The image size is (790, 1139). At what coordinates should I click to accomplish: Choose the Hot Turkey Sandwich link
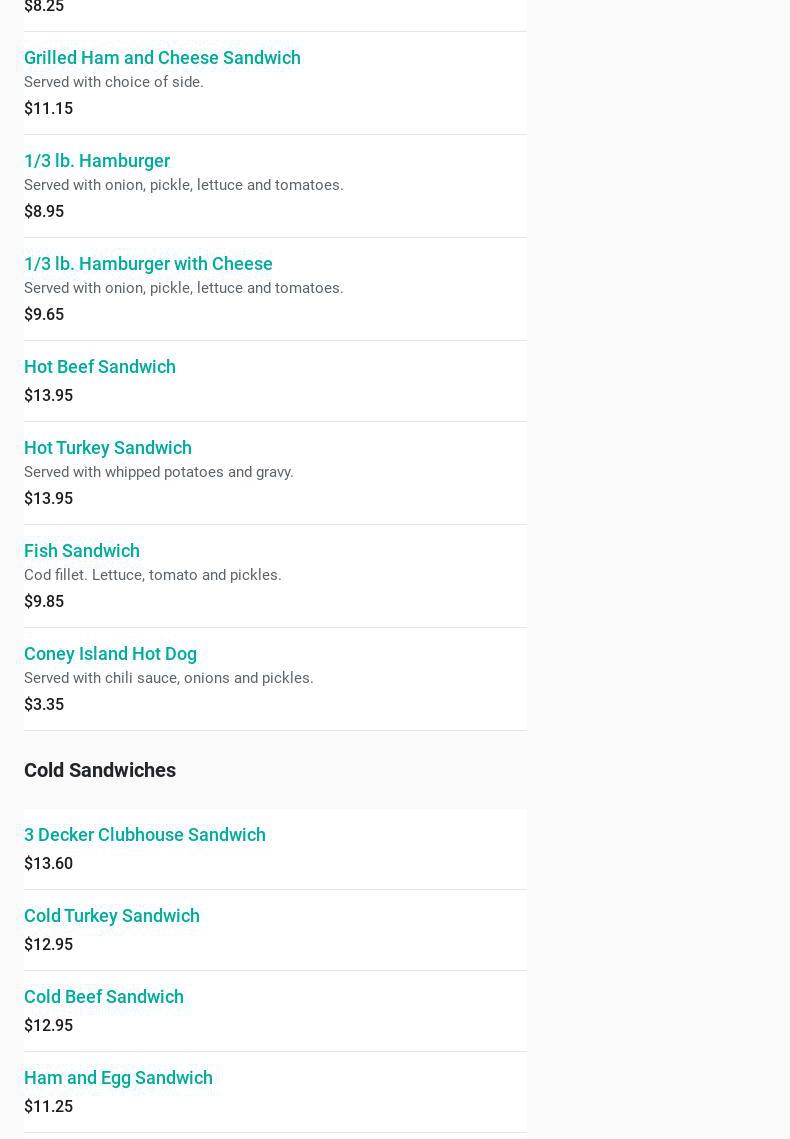pyautogui.click(x=108, y=448)
